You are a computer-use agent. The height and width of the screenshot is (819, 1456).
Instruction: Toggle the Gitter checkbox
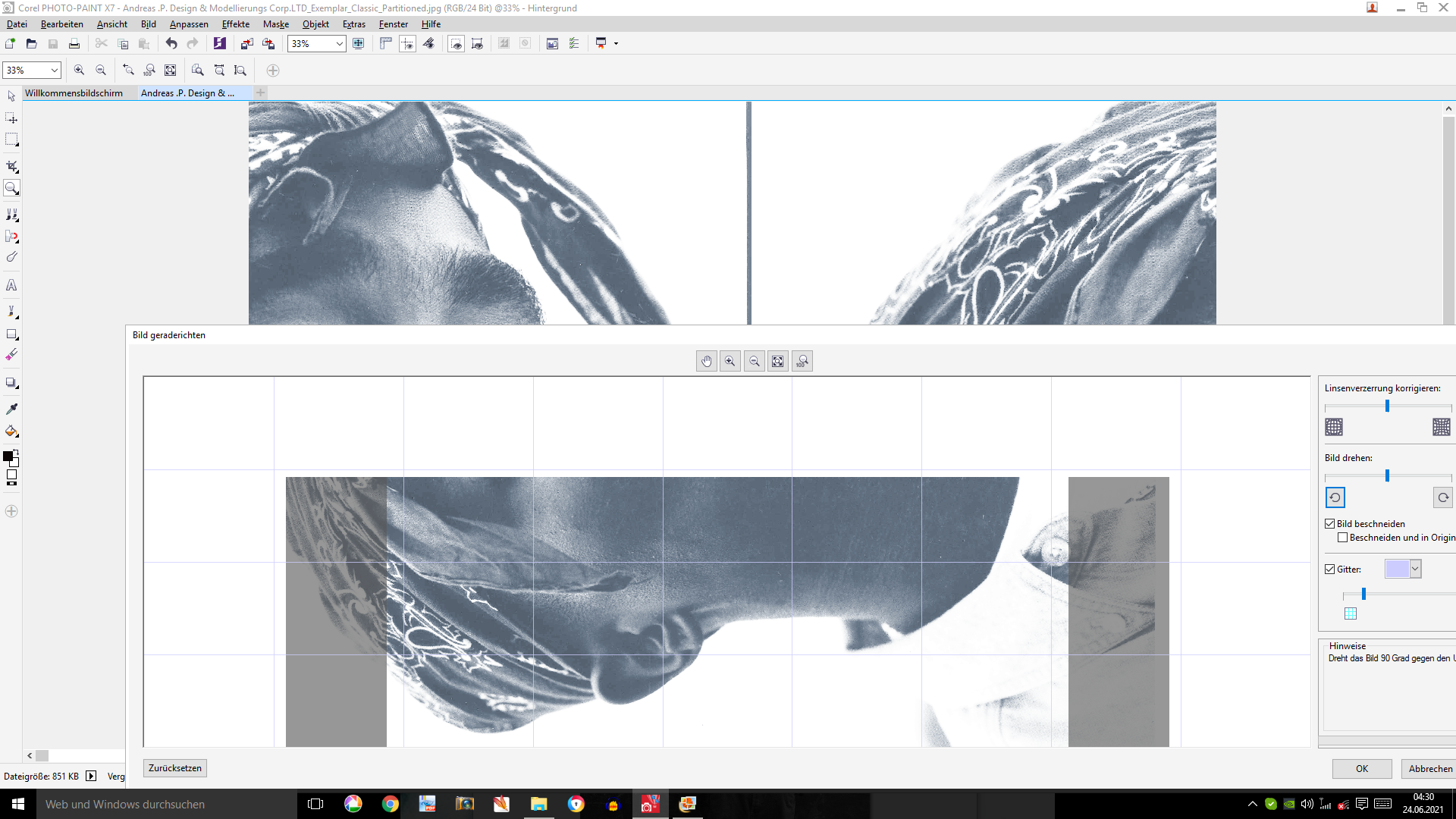coord(1330,570)
